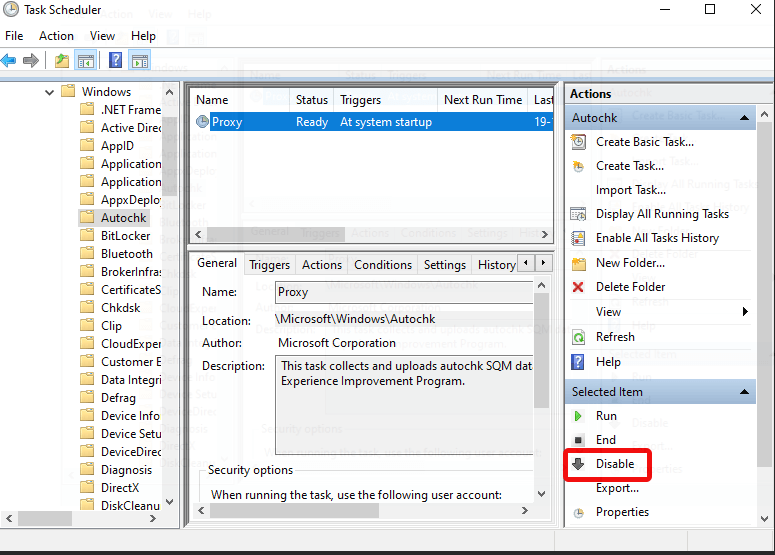
Task: Click the Back arrow in the toolbar
Action: click(9, 61)
